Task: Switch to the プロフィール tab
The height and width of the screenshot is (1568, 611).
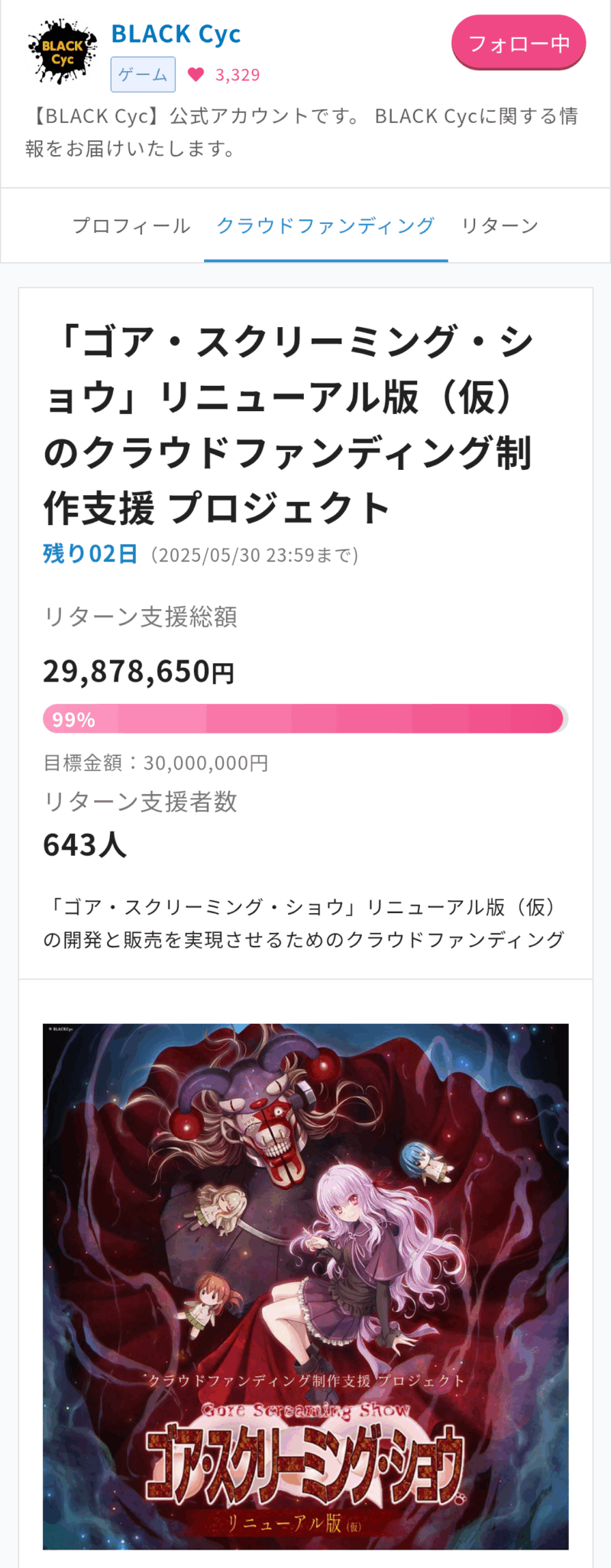Action: [131, 225]
